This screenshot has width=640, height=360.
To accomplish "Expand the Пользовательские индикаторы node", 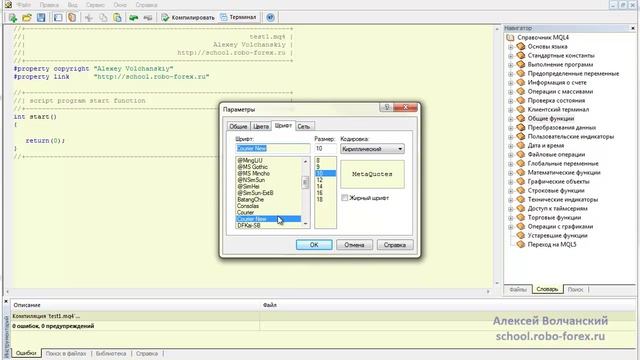I will tap(510, 137).
